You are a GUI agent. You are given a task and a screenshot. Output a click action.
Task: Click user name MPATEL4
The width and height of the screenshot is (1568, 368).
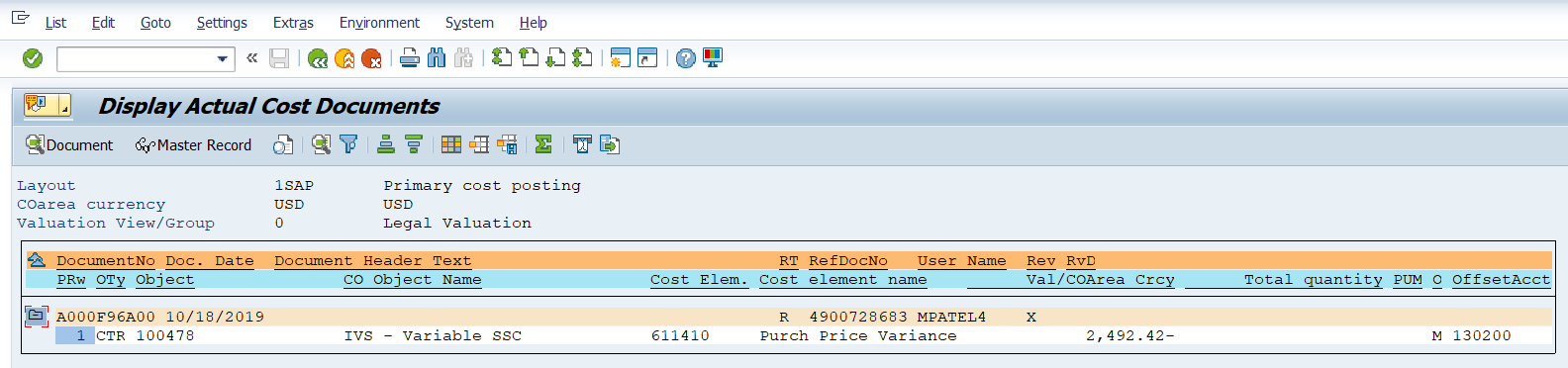coord(952,318)
